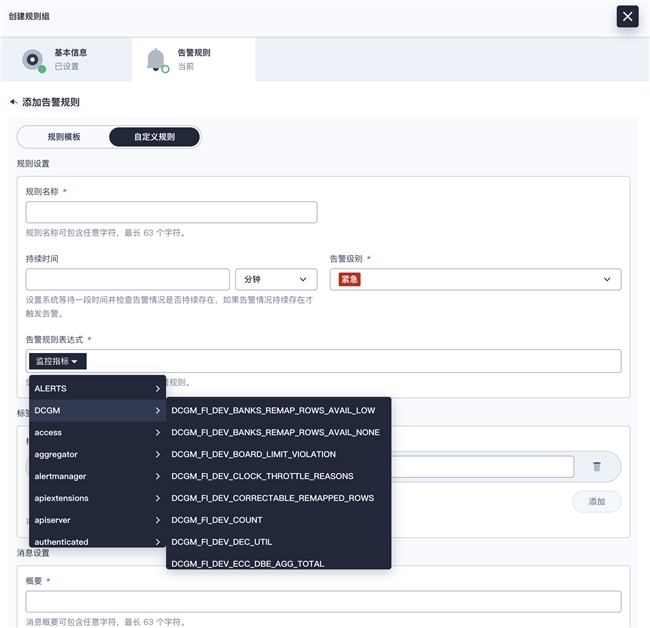
Task: Click the 规则名称 input field
Action: (171, 212)
